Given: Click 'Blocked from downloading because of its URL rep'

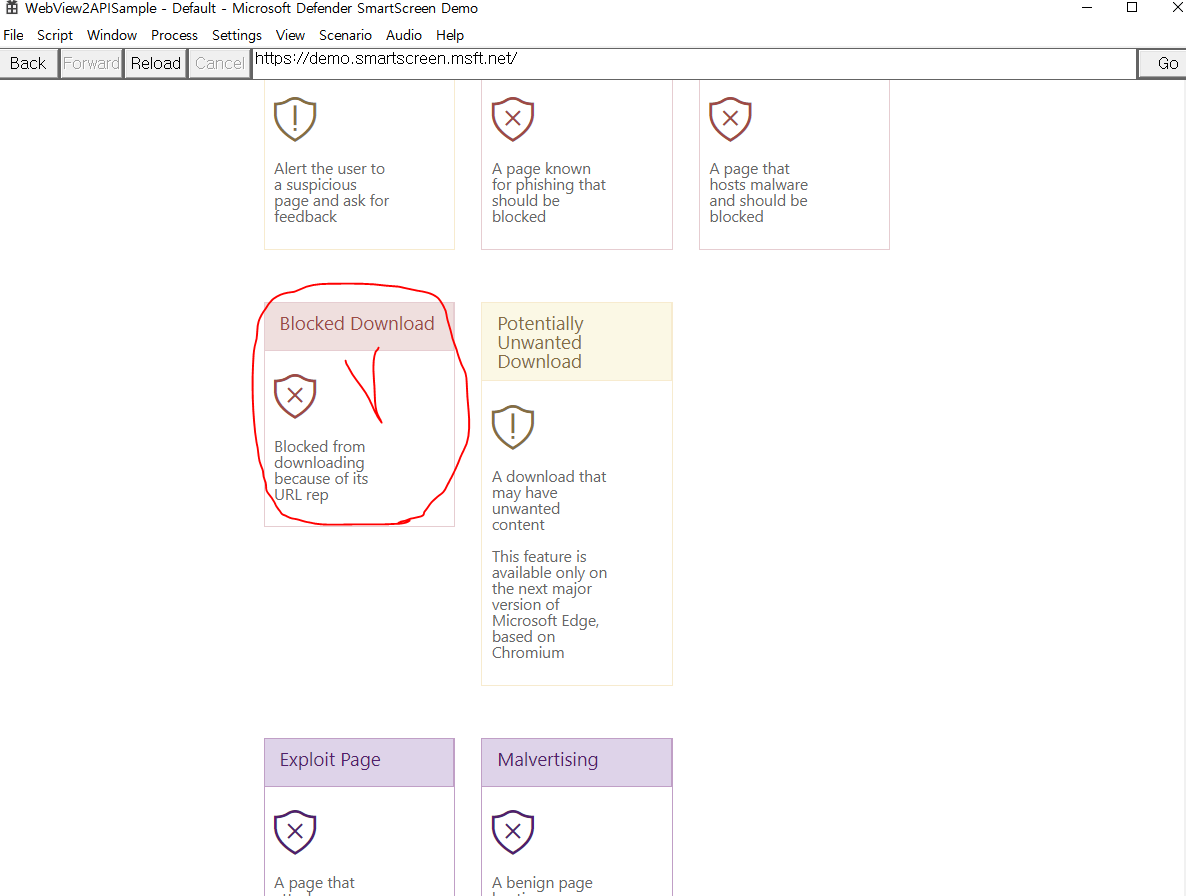Looking at the screenshot, I should (321, 471).
